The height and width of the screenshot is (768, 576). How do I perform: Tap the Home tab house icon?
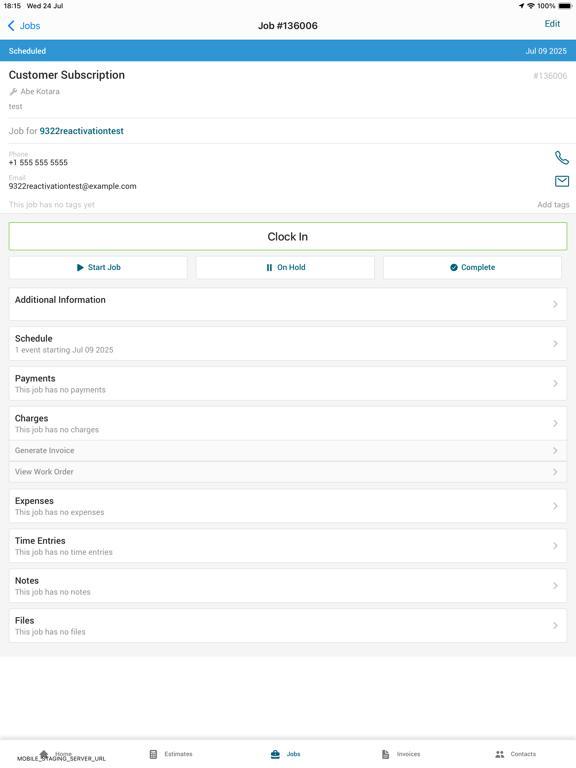44,754
